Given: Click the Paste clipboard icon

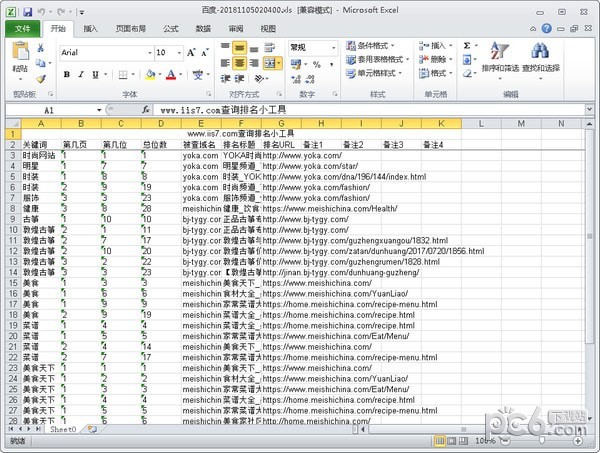Looking at the screenshot, I should (x=20, y=52).
